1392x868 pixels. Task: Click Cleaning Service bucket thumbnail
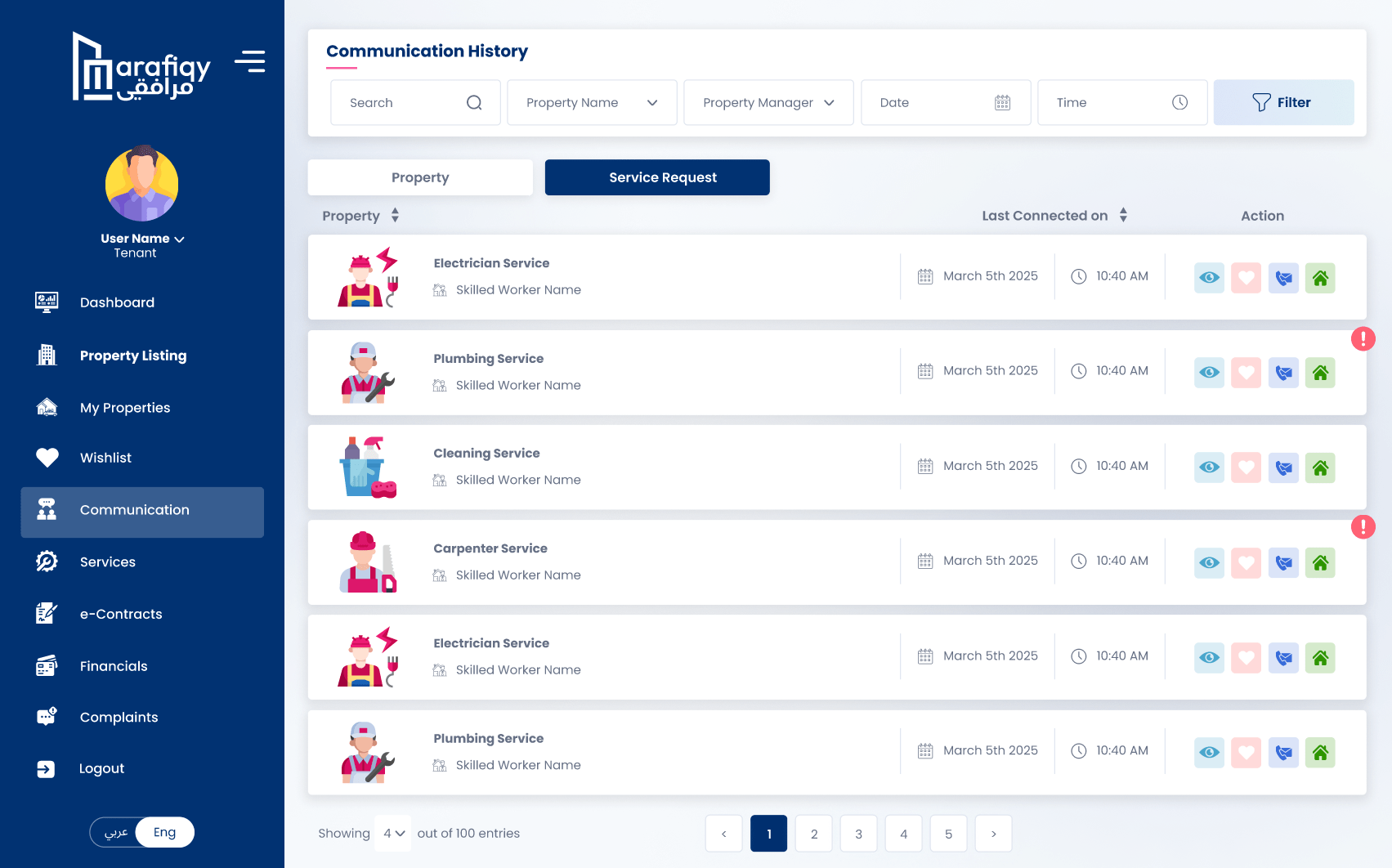click(x=368, y=468)
